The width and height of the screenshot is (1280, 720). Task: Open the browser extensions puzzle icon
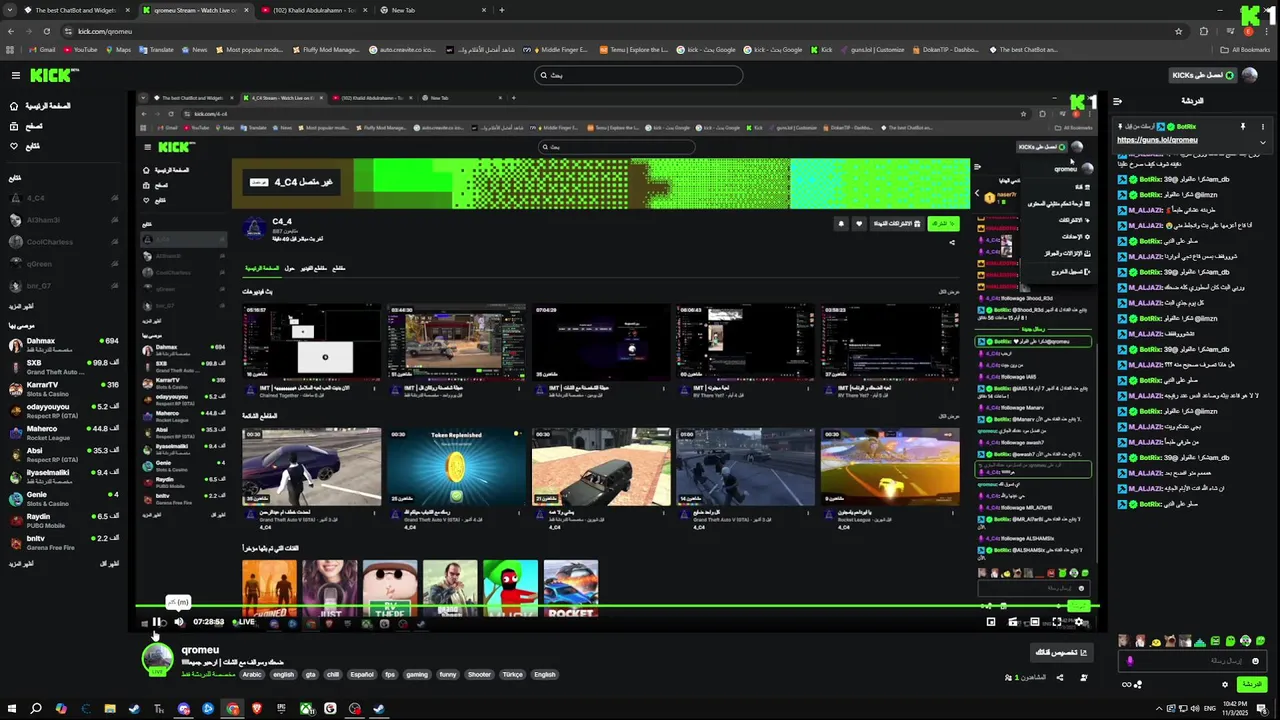pyautogui.click(x=1203, y=31)
